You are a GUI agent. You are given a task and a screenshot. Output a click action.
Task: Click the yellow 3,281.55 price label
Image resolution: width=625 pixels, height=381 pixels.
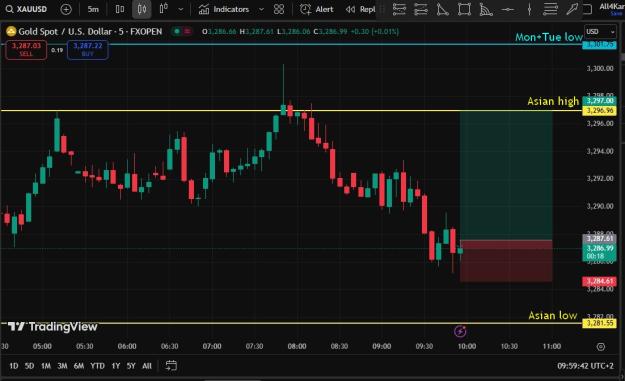[599, 323]
